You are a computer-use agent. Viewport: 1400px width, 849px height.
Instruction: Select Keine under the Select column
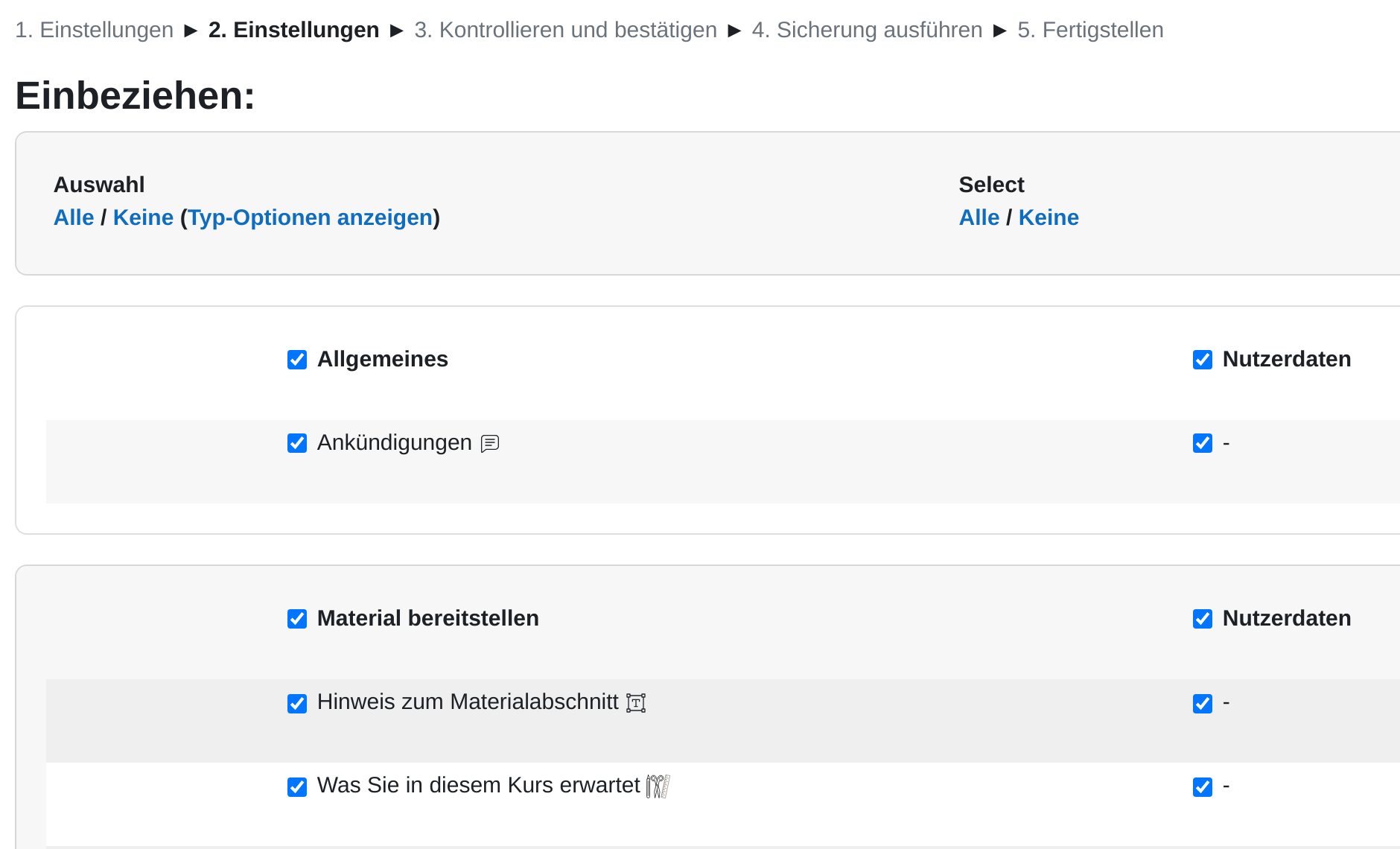[x=1049, y=217]
